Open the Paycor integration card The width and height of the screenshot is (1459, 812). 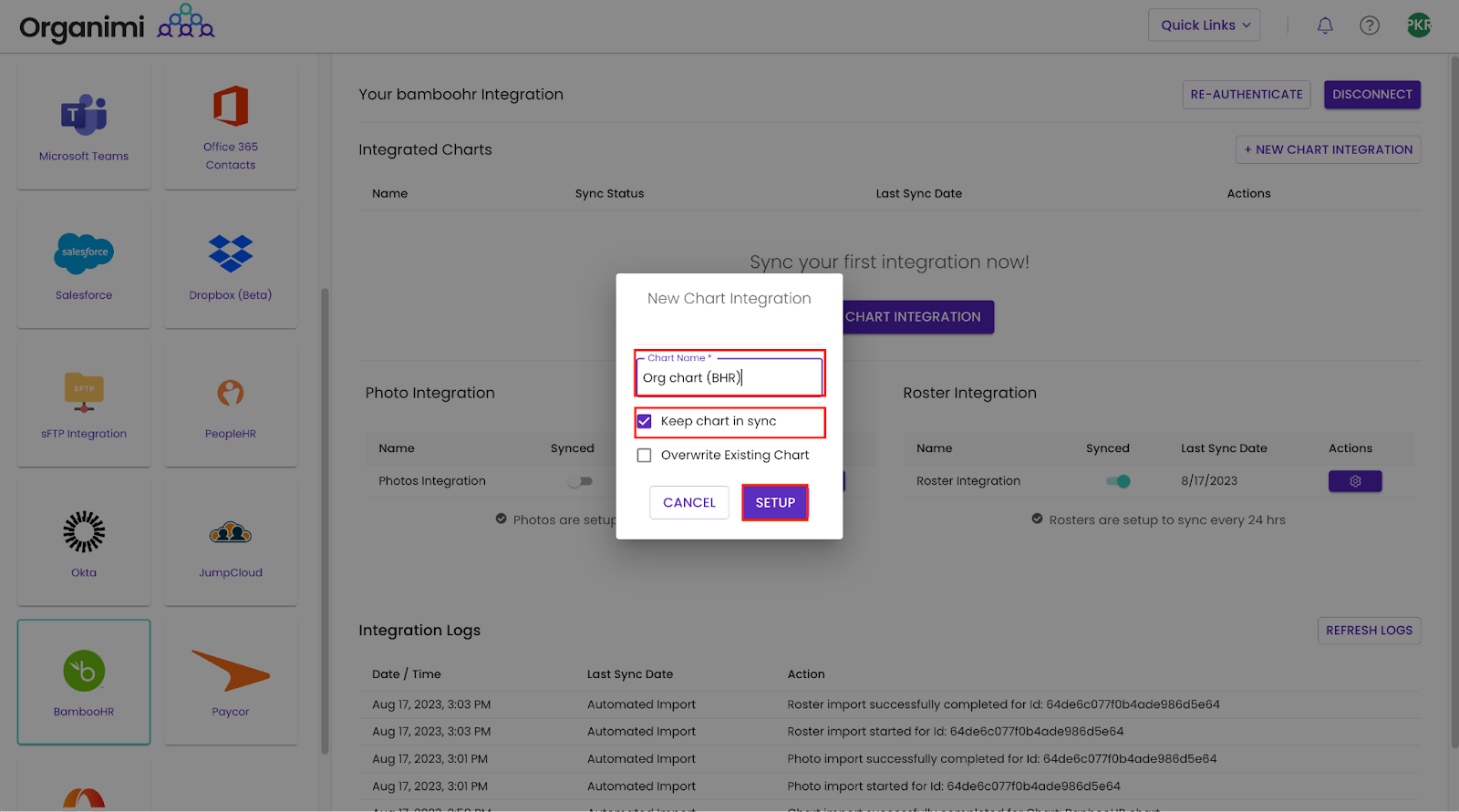(x=231, y=682)
